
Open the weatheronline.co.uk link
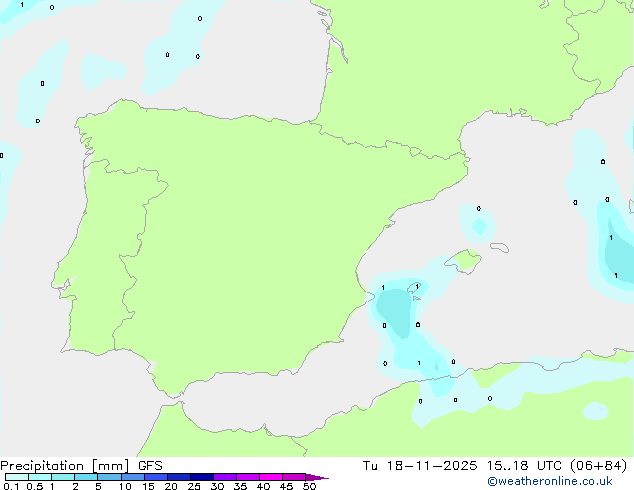click(550, 481)
